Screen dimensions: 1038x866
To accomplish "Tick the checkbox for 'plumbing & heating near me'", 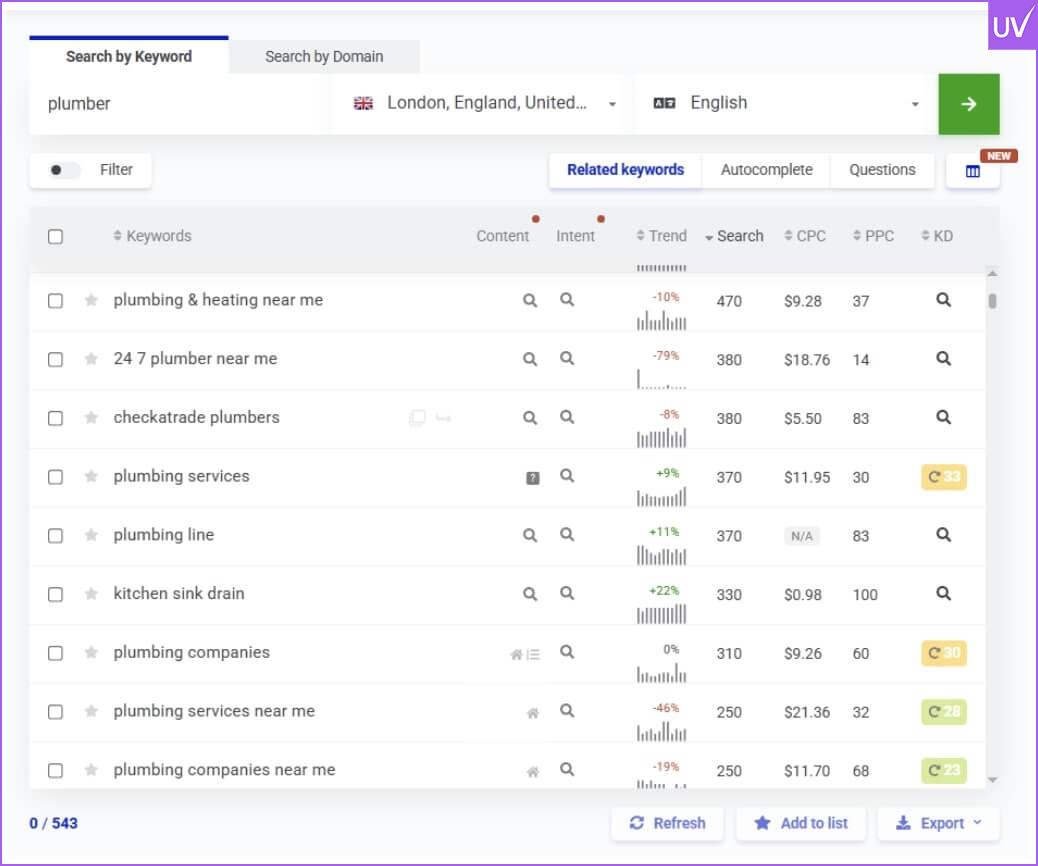I will pyautogui.click(x=56, y=300).
